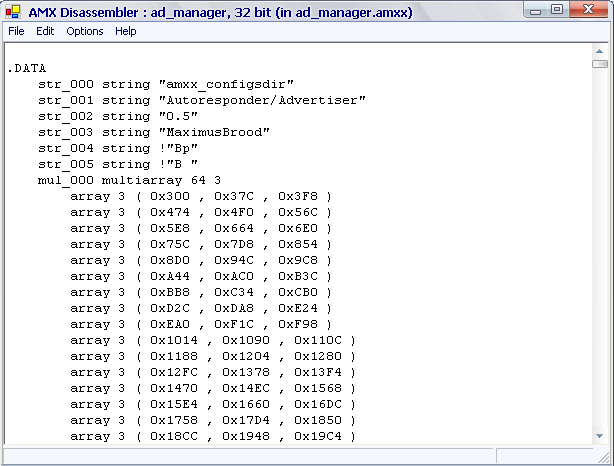Click the str_002 string "0.5" line
Viewport: 614px width, 466px height.
point(118,117)
